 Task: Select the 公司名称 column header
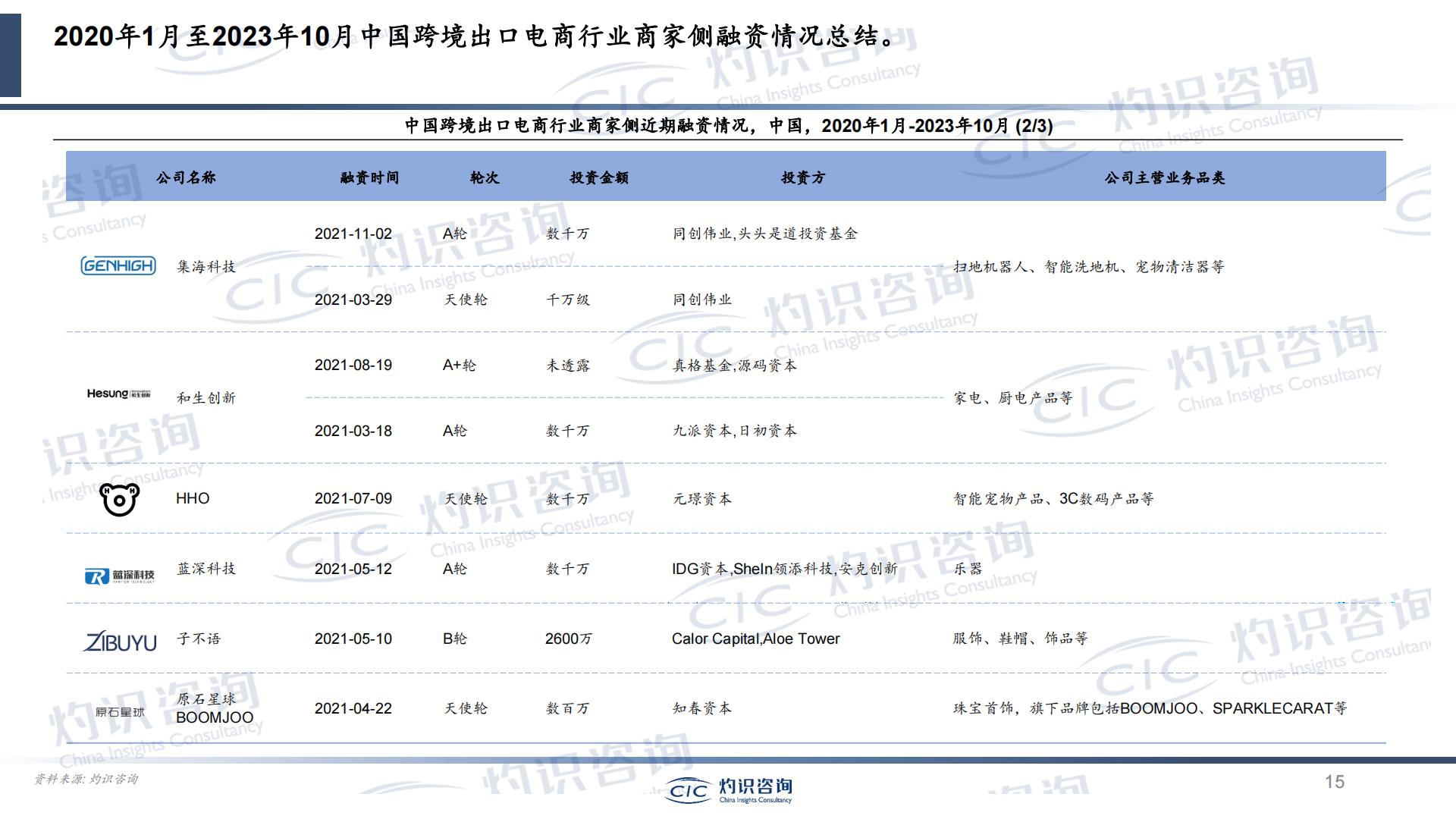point(186,177)
